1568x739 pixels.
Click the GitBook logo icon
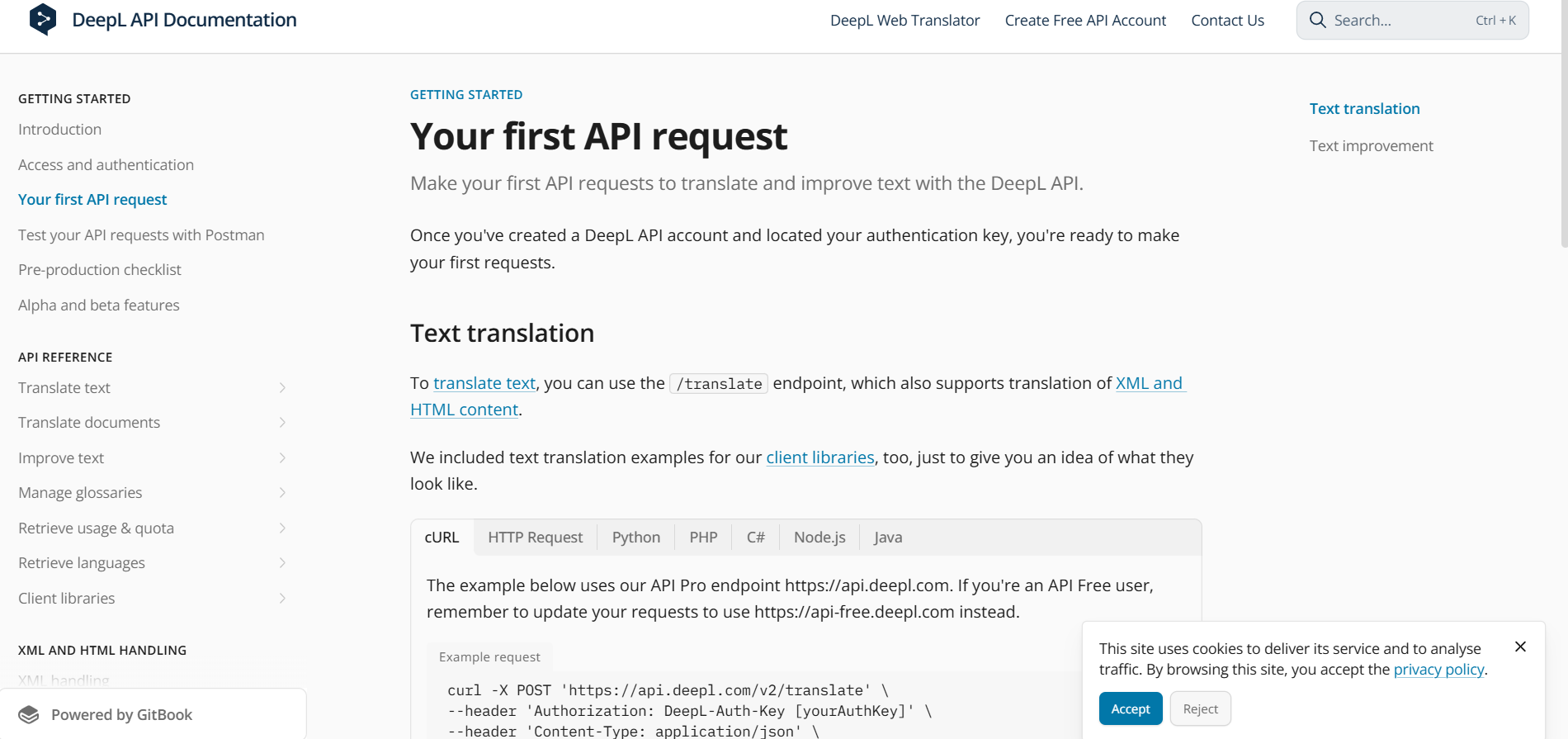[29, 715]
